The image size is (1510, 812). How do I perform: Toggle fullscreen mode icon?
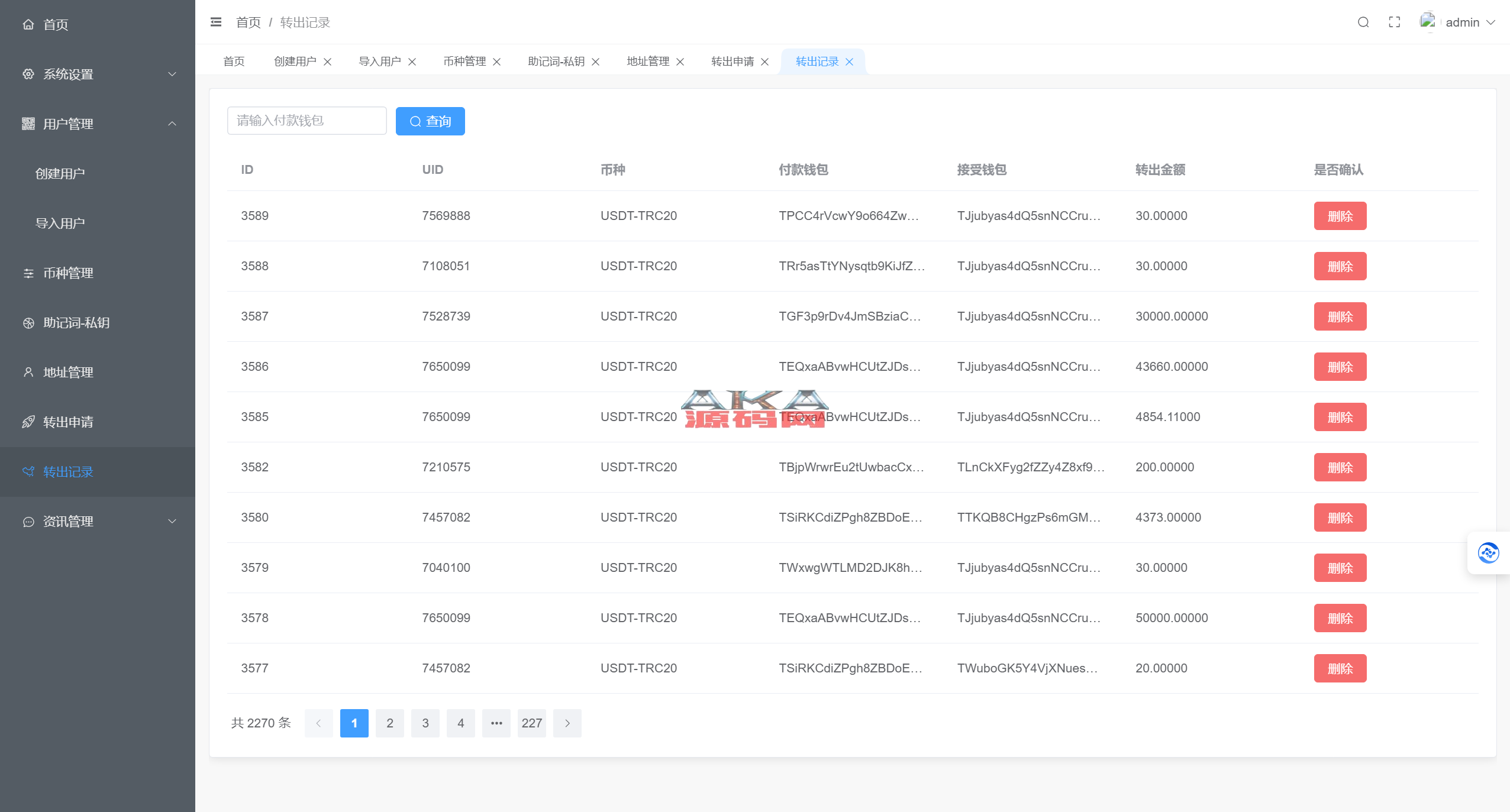1395,22
